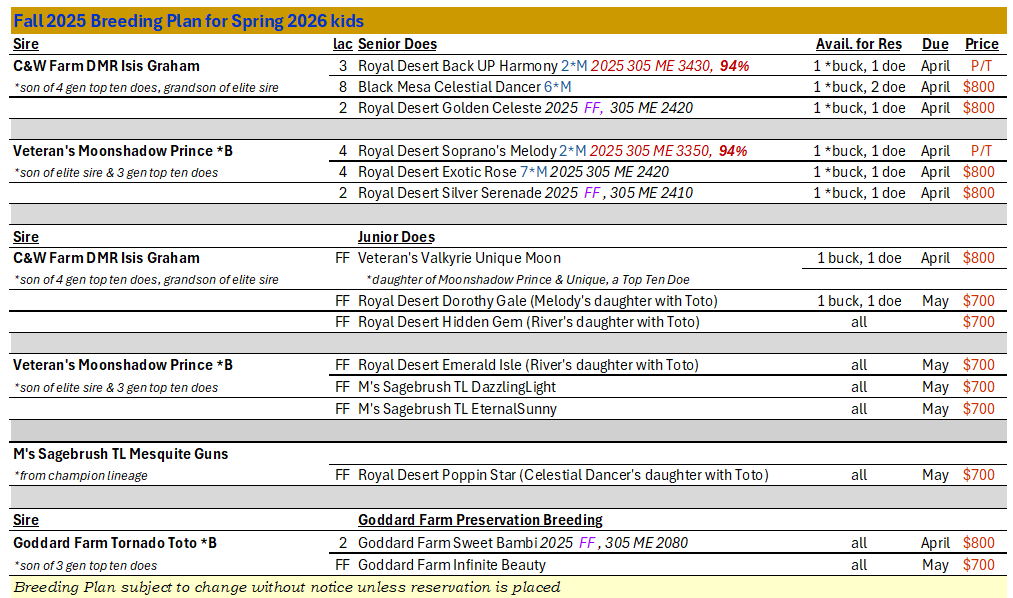The height and width of the screenshot is (598, 1013).
Task: Click the Goddard Farm Tornado Toto sire name
Action: tap(115, 543)
